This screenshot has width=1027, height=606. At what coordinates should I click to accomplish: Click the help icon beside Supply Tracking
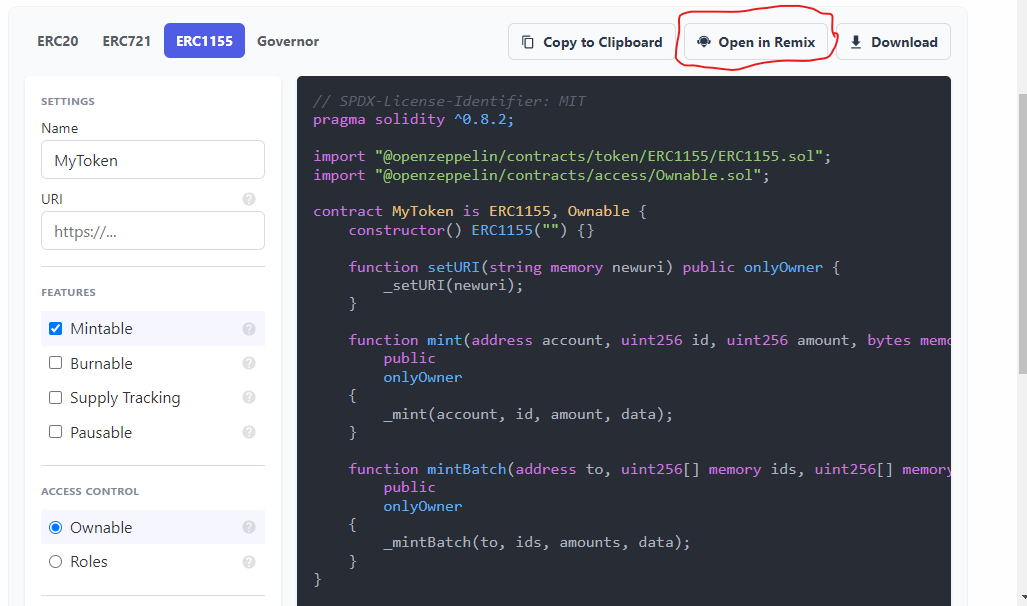pyautogui.click(x=248, y=397)
